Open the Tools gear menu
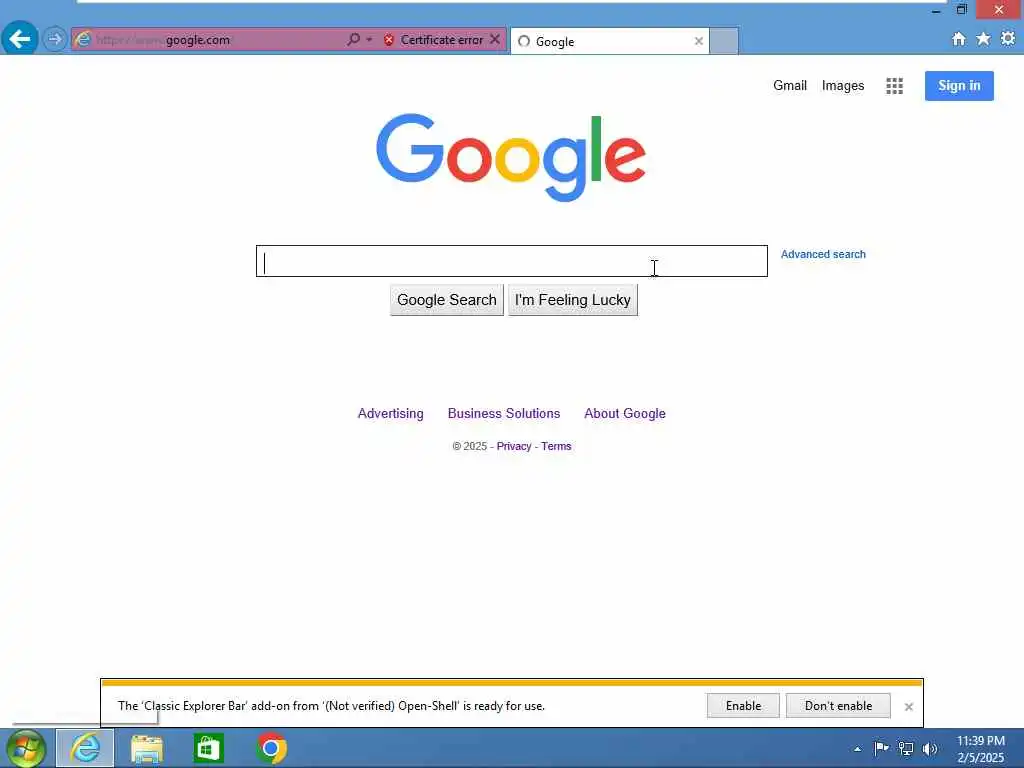 tap(1008, 39)
